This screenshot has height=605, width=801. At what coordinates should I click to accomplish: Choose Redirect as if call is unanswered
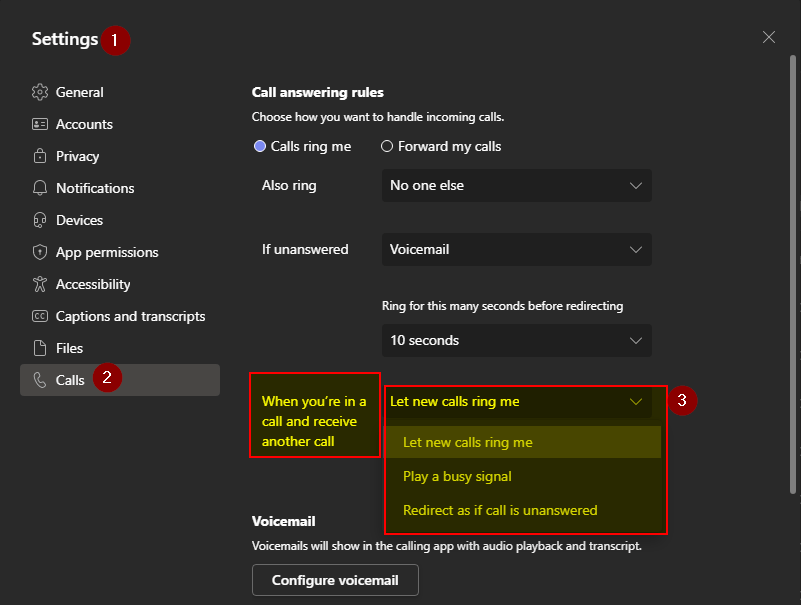[x=500, y=510]
